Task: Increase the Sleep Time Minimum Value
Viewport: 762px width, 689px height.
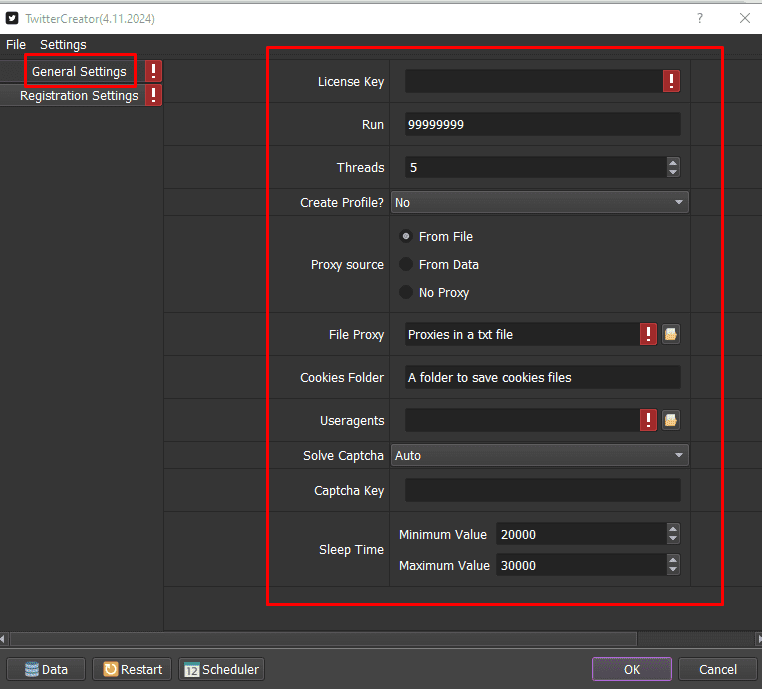Action: (x=673, y=530)
